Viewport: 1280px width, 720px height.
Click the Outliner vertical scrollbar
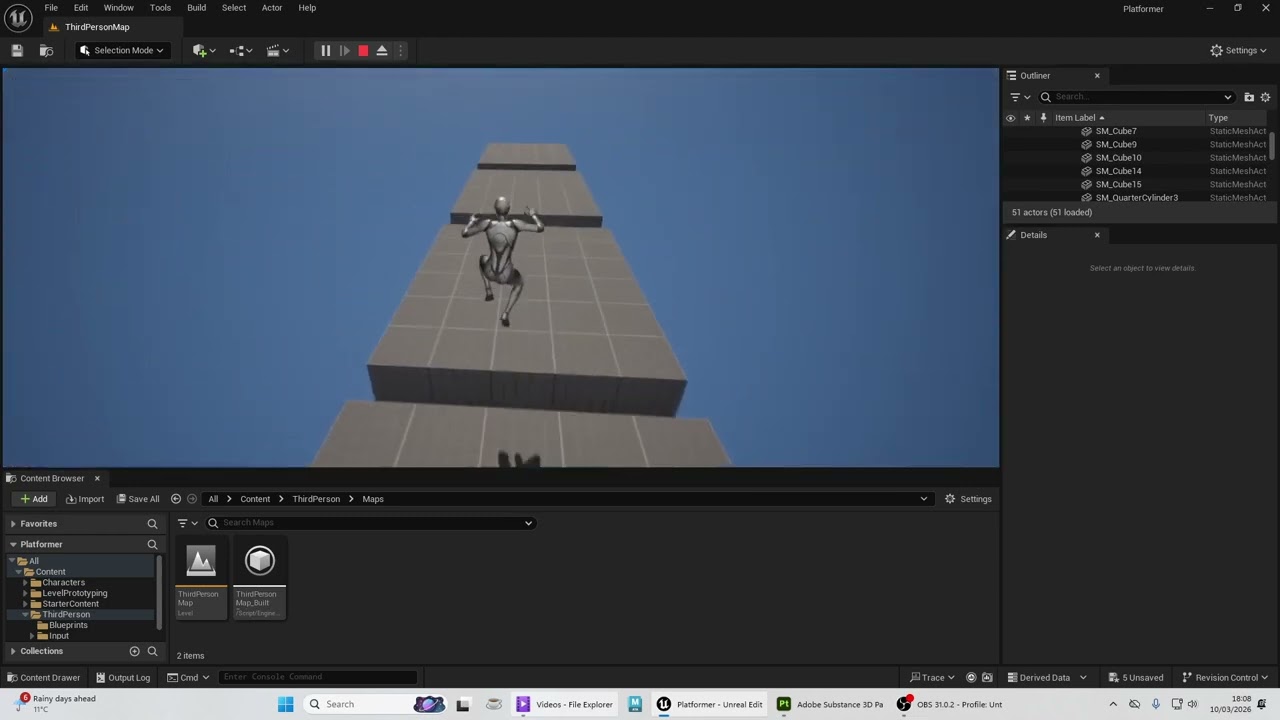1273,146
